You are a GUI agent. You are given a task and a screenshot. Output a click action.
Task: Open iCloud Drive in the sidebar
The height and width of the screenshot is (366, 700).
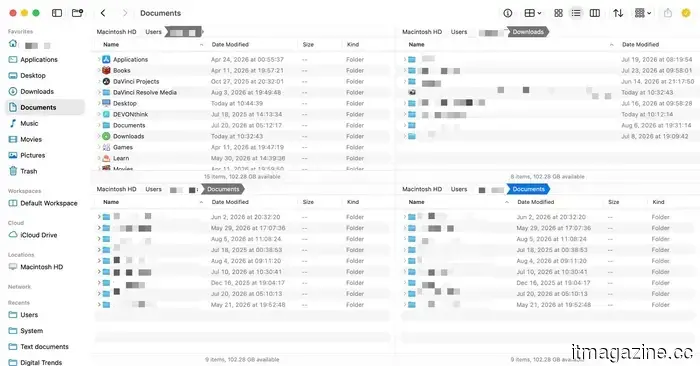point(38,235)
